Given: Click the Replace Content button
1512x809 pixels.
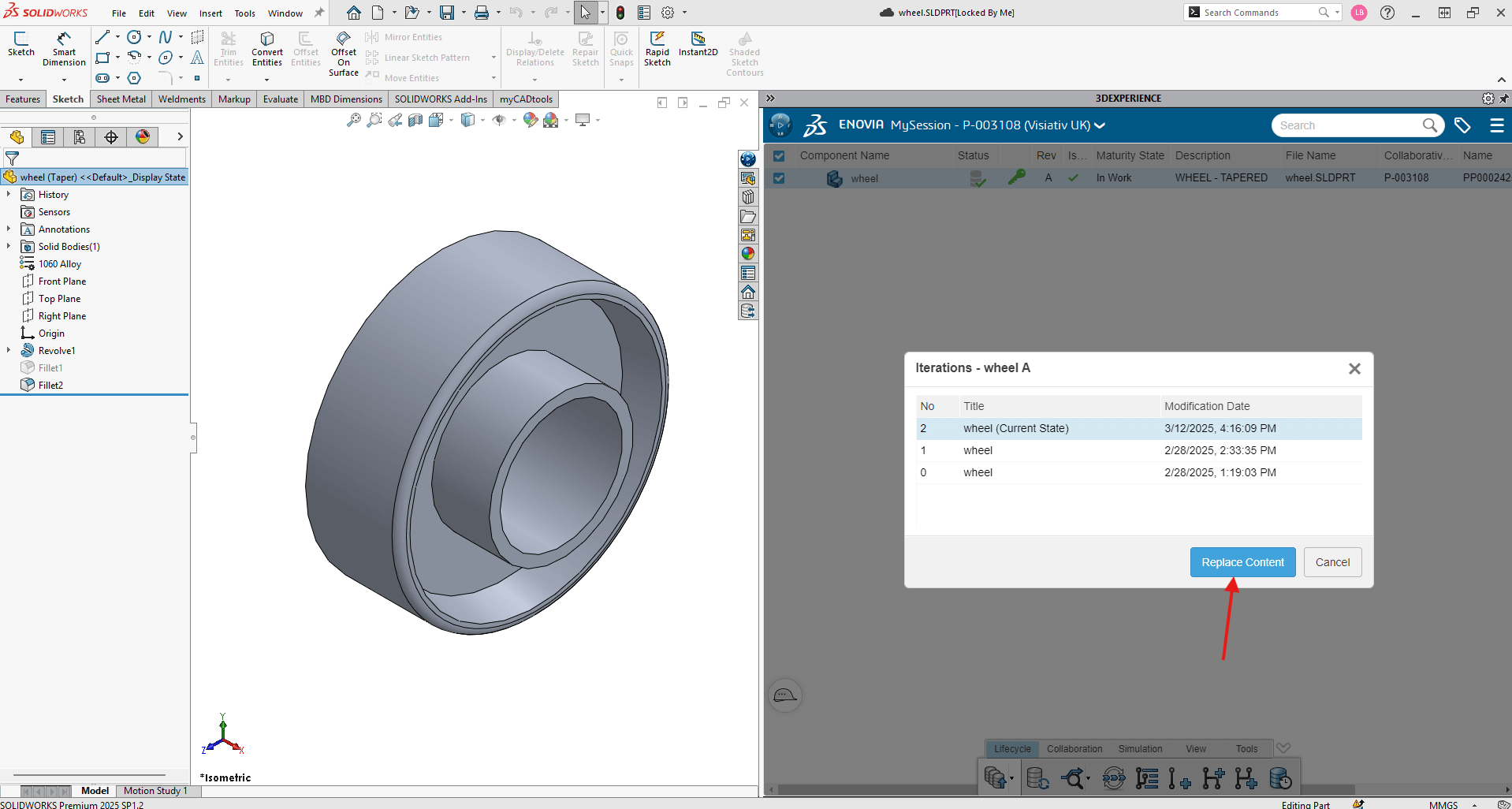Looking at the screenshot, I should coord(1242,561).
